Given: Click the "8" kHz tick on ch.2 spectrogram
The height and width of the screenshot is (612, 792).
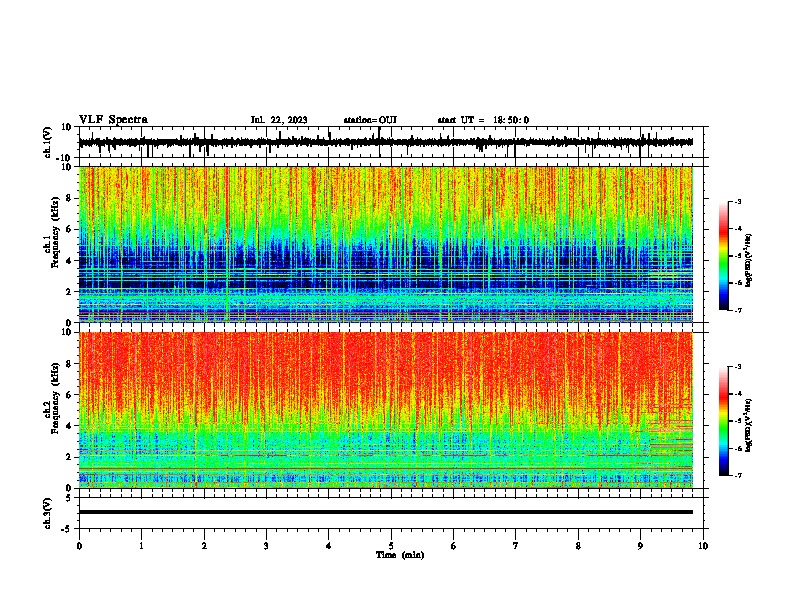Looking at the screenshot, I should (69, 364).
